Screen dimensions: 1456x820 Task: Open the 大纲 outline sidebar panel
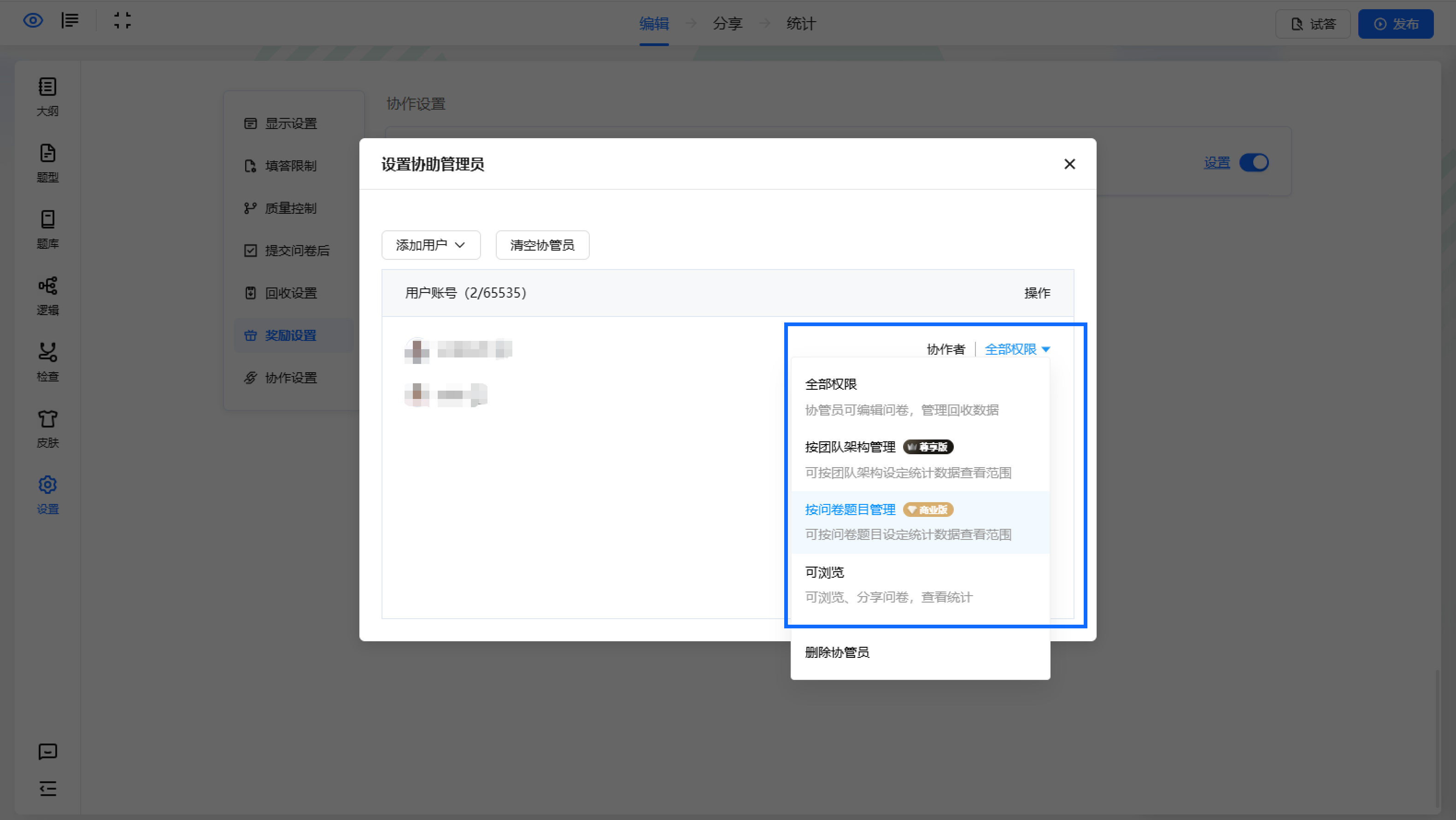tap(47, 97)
